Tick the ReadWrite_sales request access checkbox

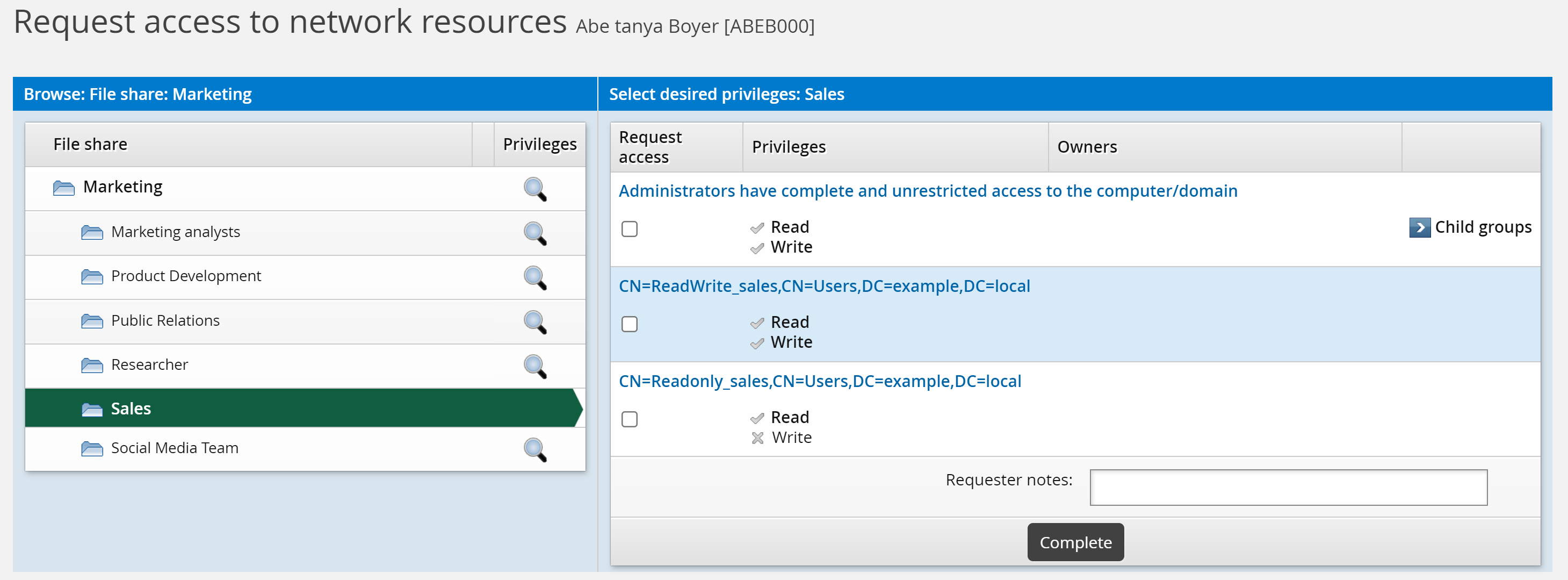coord(630,324)
